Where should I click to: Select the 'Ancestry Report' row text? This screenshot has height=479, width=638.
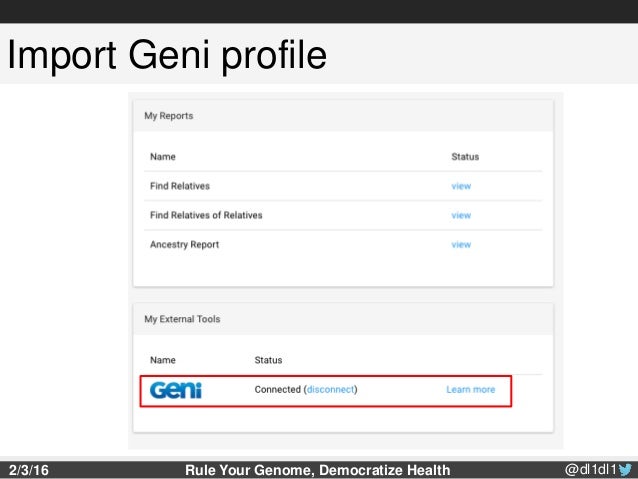[x=184, y=245]
